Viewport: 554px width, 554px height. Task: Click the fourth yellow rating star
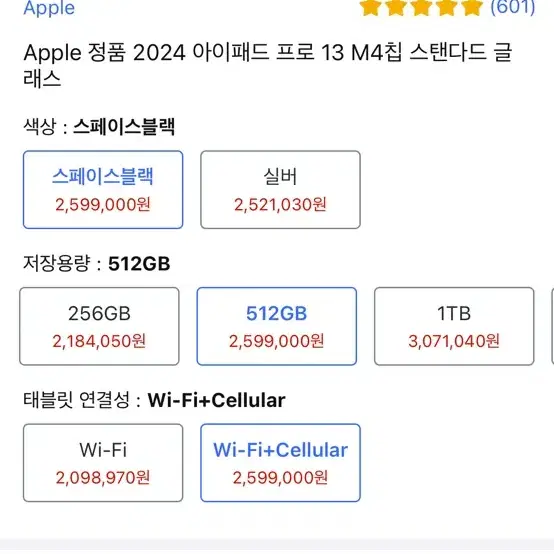pos(446,8)
